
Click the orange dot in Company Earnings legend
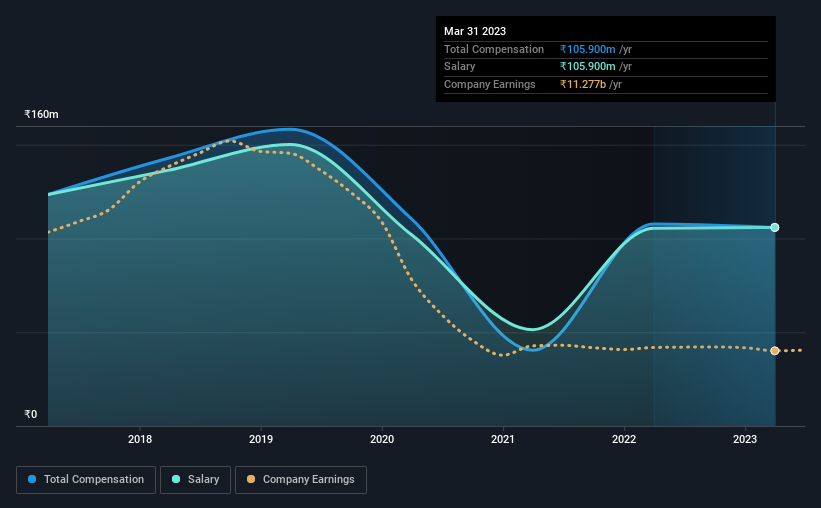point(251,479)
